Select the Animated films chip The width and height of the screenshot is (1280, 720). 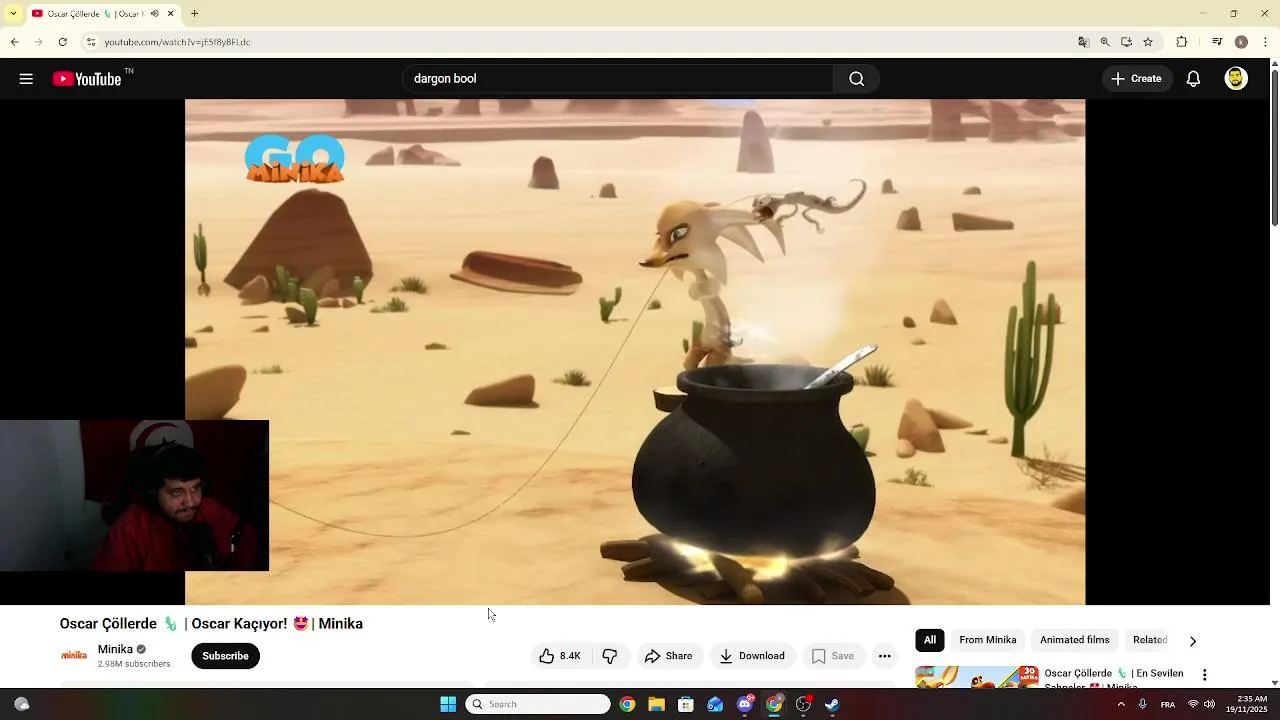pyautogui.click(x=1075, y=640)
